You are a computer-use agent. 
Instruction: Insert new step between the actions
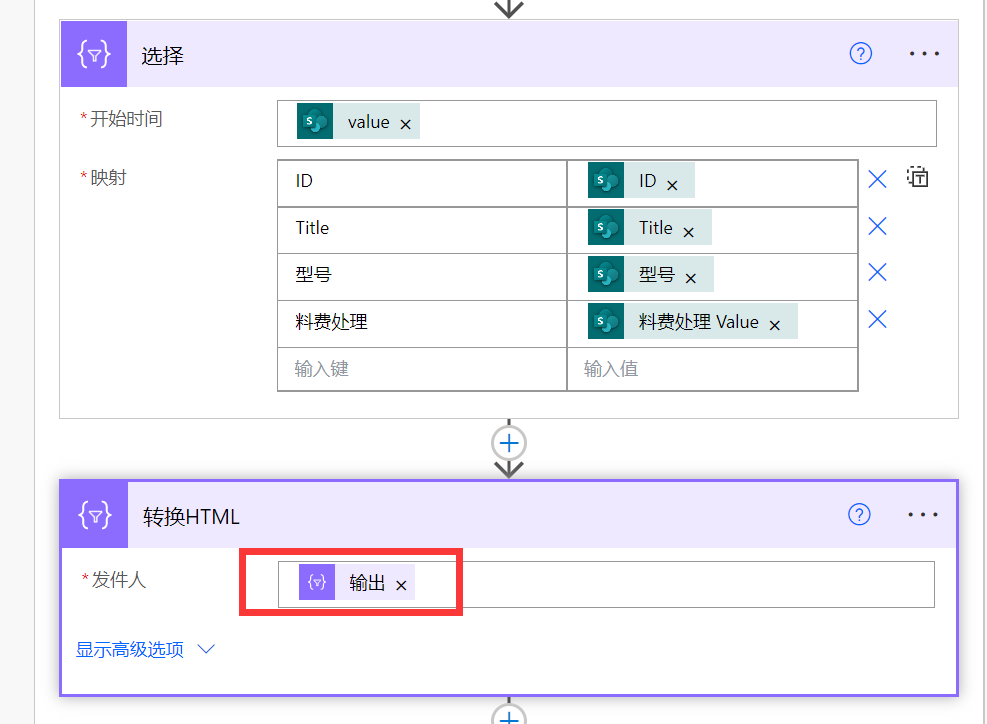(x=510, y=442)
